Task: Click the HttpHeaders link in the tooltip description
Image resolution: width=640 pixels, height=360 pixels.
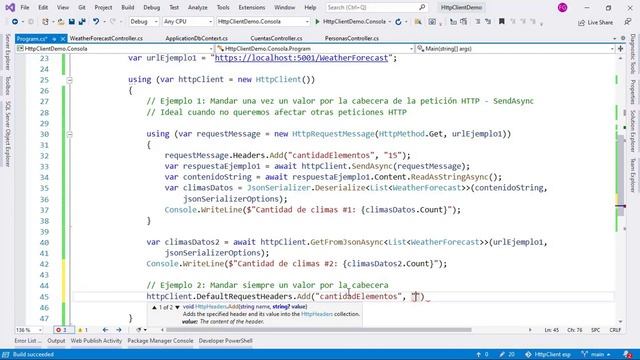Action: click(317, 314)
